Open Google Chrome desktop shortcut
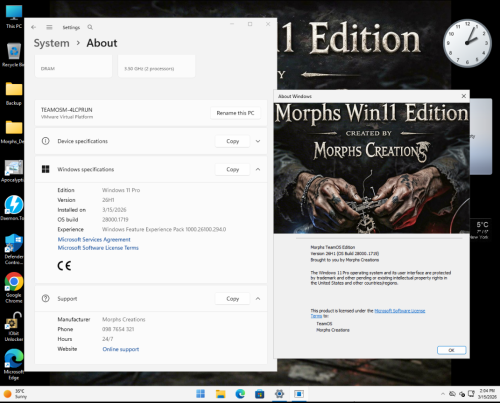This screenshot has width=500, height=403. coord(14,287)
